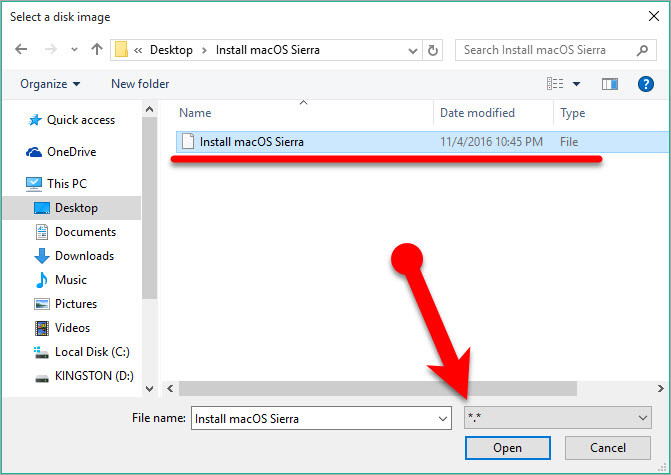Click the horizontal scrollbar thumb

(378, 389)
